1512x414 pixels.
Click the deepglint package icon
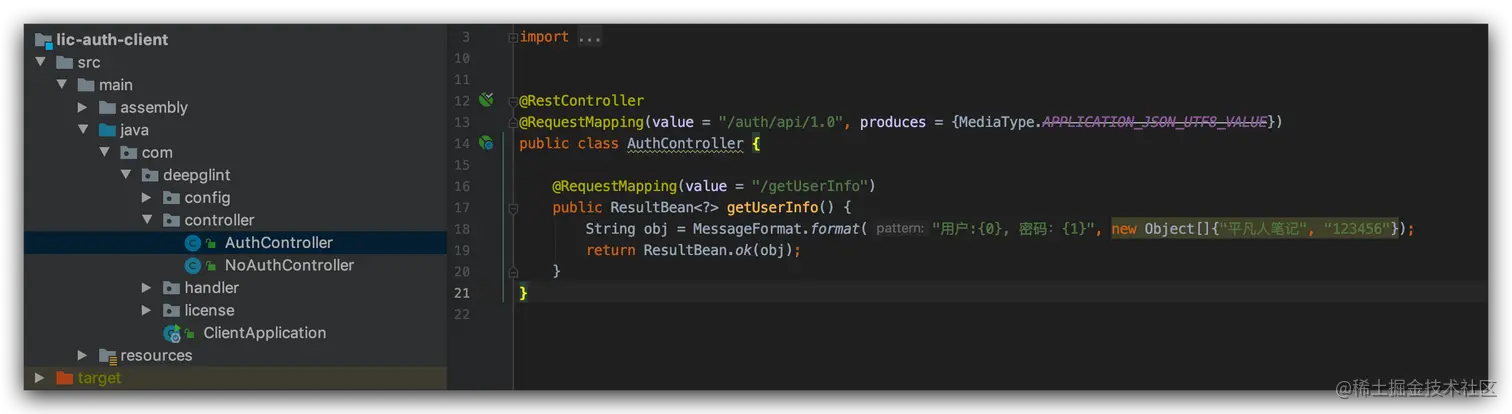pos(150,175)
